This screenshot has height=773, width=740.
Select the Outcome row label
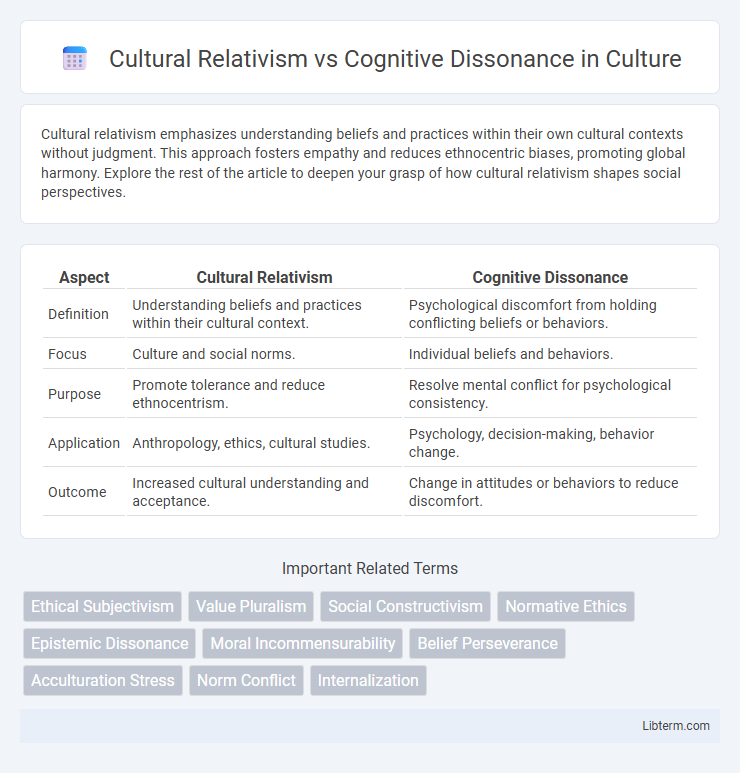[x=77, y=492]
